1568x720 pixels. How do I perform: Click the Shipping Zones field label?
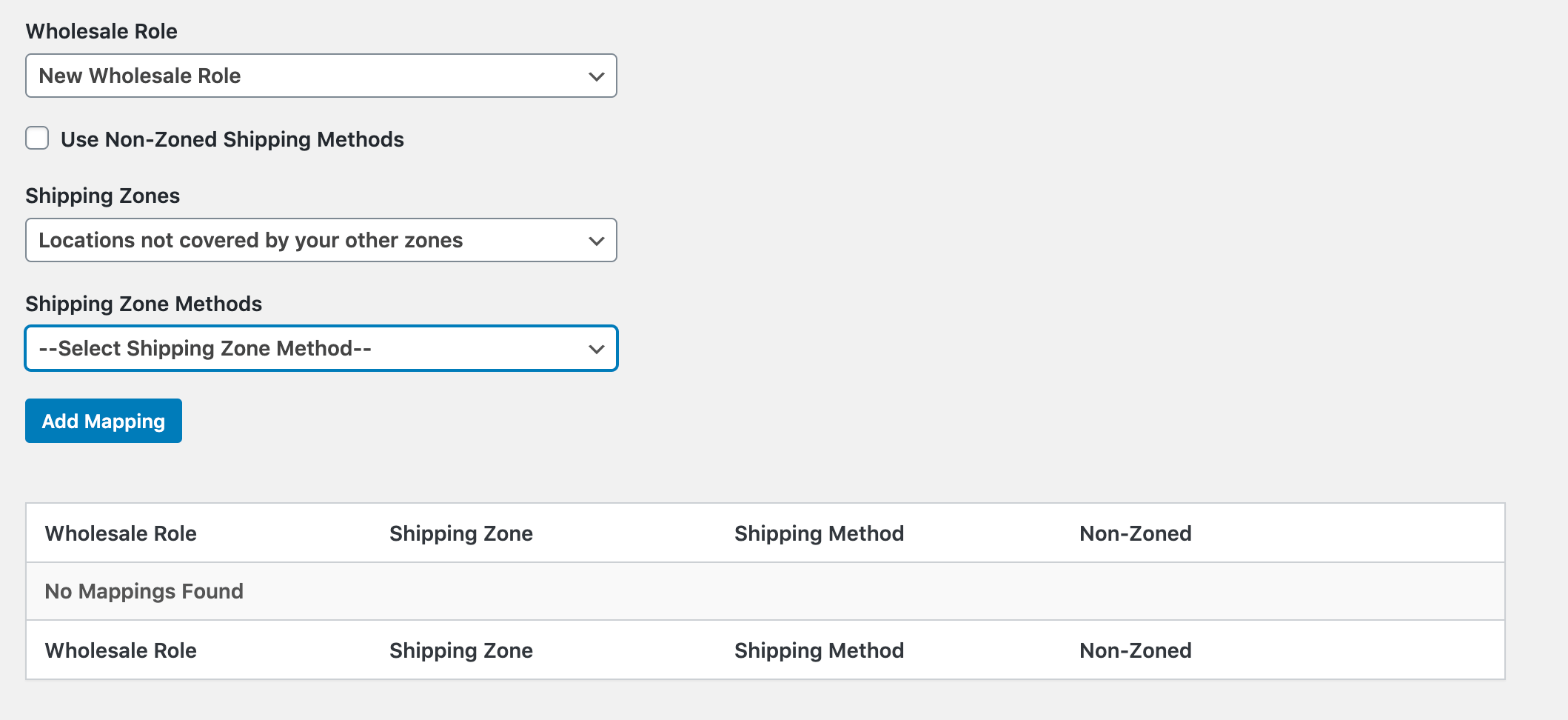click(103, 196)
